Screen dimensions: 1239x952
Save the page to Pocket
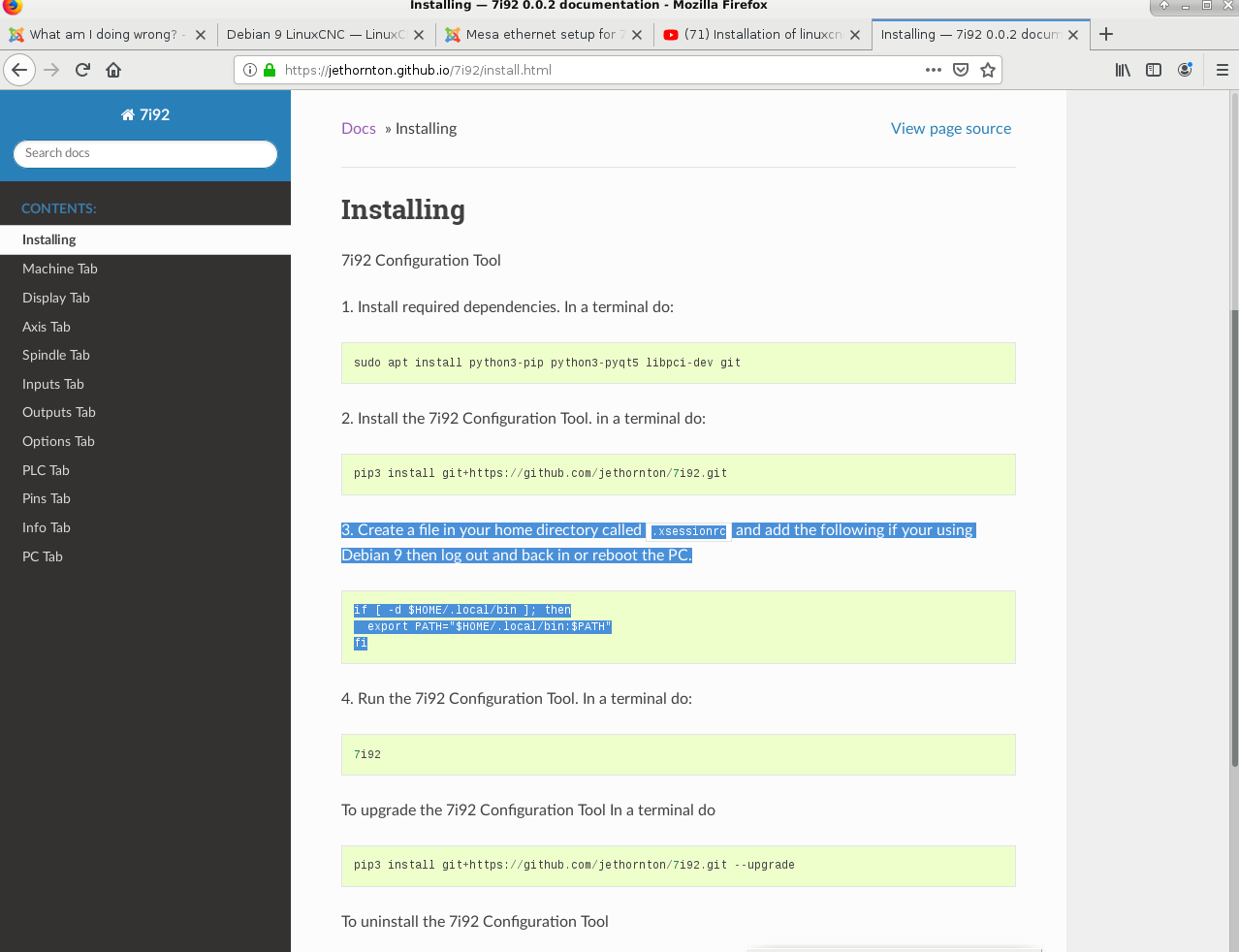click(x=961, y=70)
